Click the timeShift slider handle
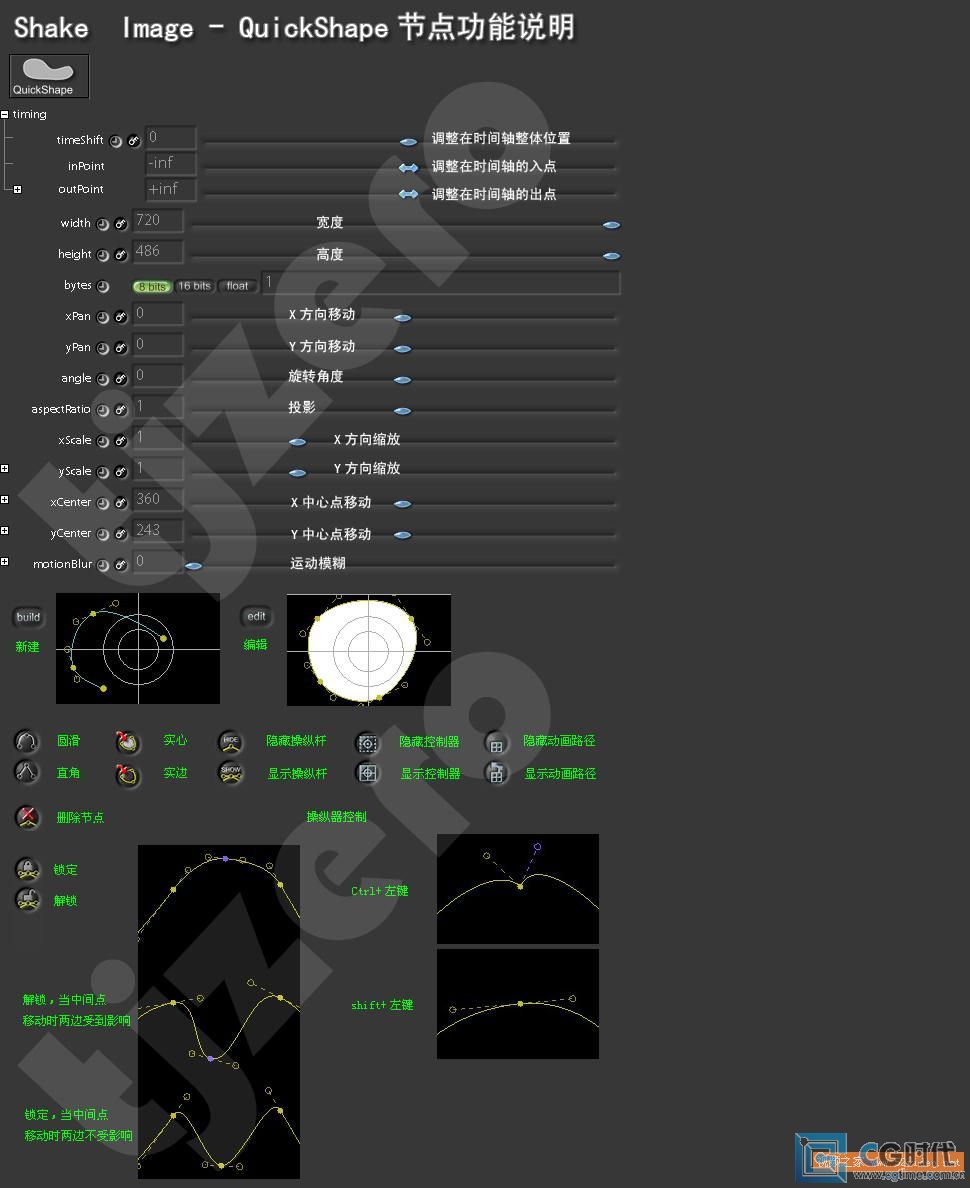This screenshot has height=1188, width=970. pos(408,142)
